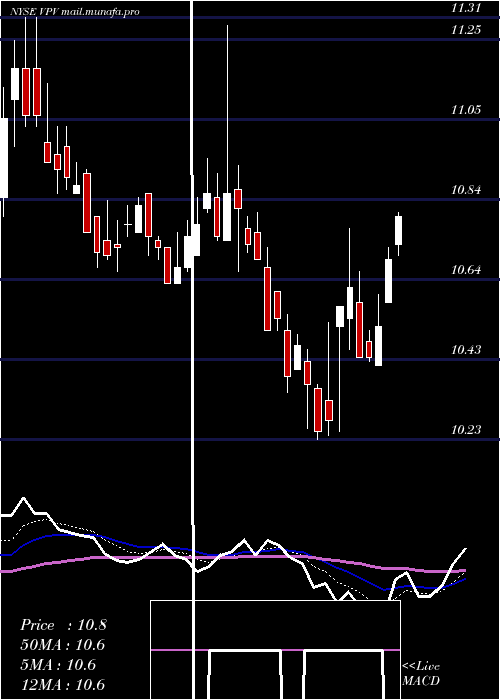Viewport: 500px width, 700px height.
Task: Click the Price : 10.8 readout
Action: coord(63,625)
